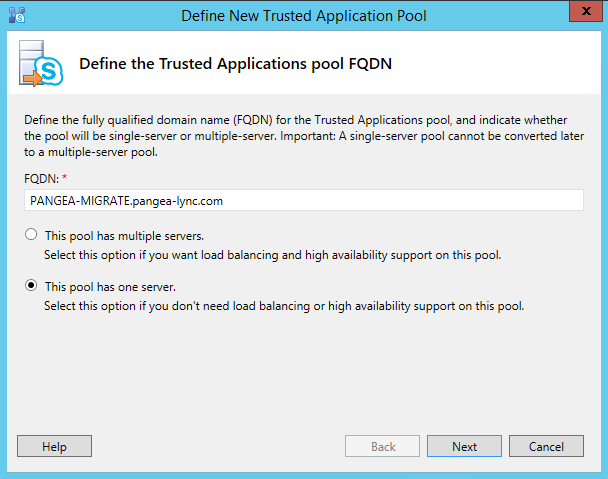Click the red required asterisk next to FQDN
The image size is (608, 479).
point(64,177)
